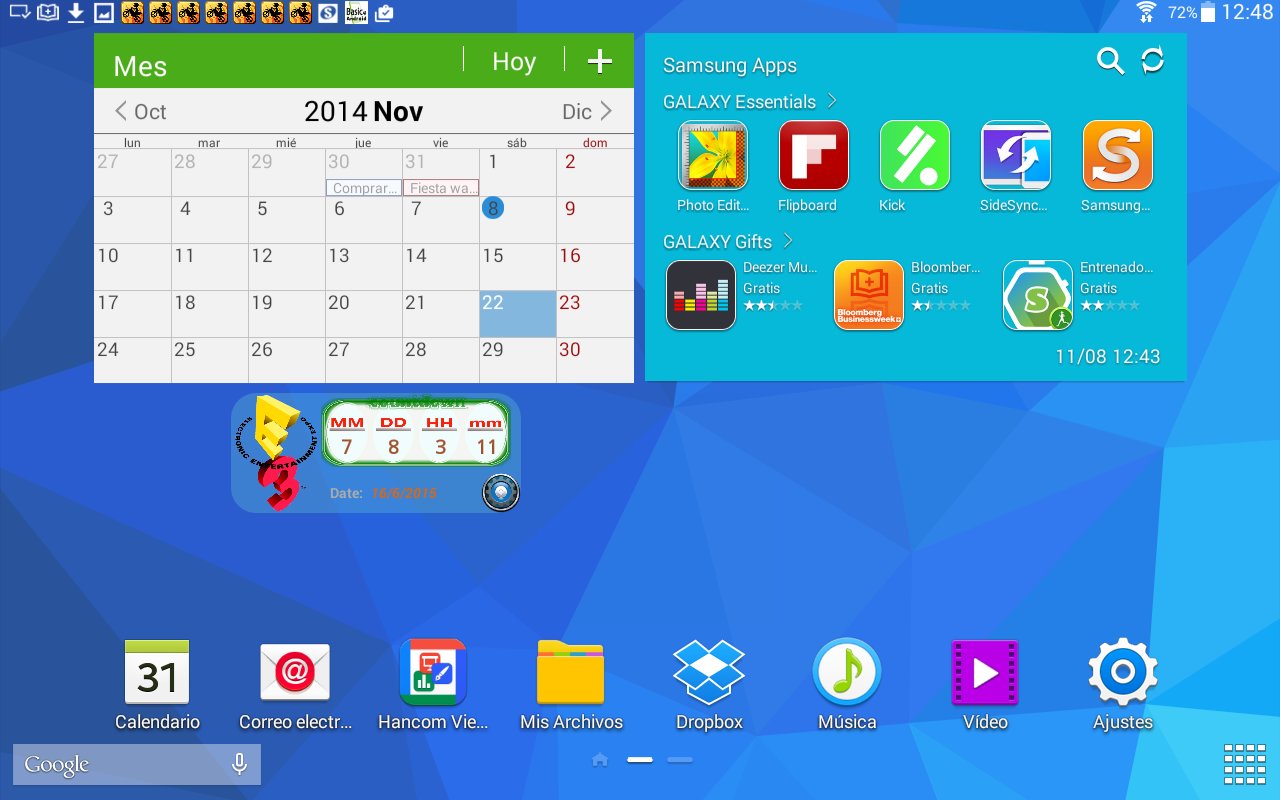The height and width of the screenshot is (800, 1280).
Task: Select November 25 in calendar
Action: pyautogui.click(x=210, y=361)
